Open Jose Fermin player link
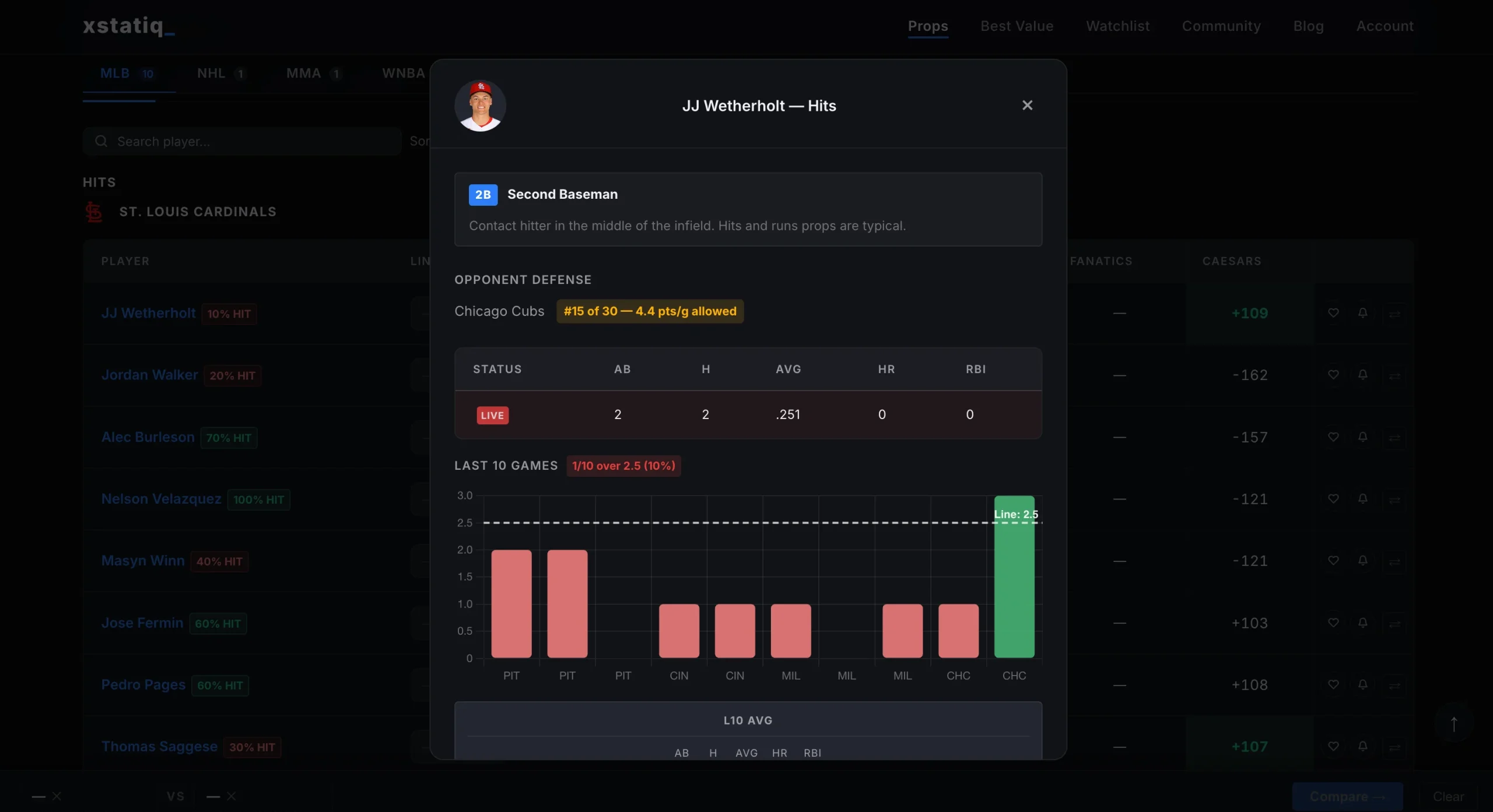 click(x=142, y=623)
